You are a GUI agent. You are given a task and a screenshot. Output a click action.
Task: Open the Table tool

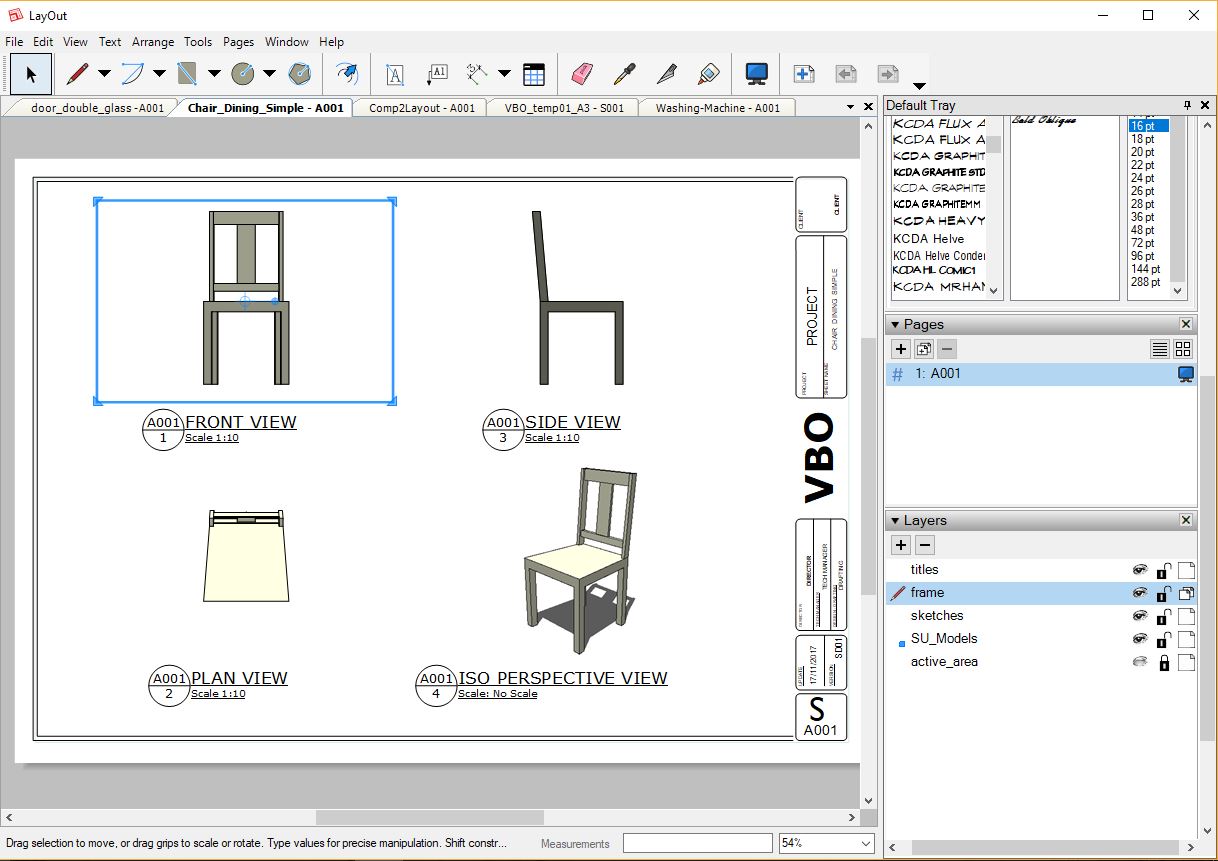coord(533,73)
